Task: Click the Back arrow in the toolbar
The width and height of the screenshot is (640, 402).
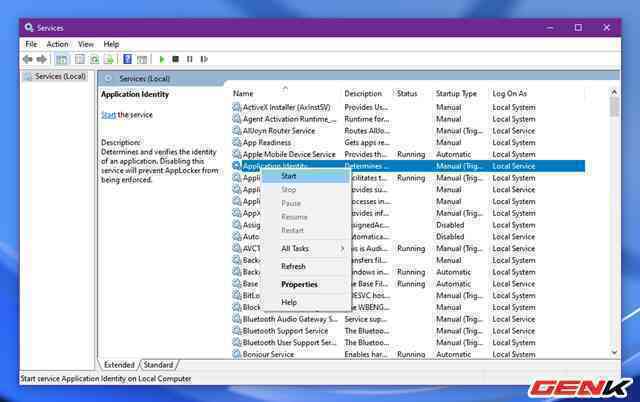Action: click(27, 59)
